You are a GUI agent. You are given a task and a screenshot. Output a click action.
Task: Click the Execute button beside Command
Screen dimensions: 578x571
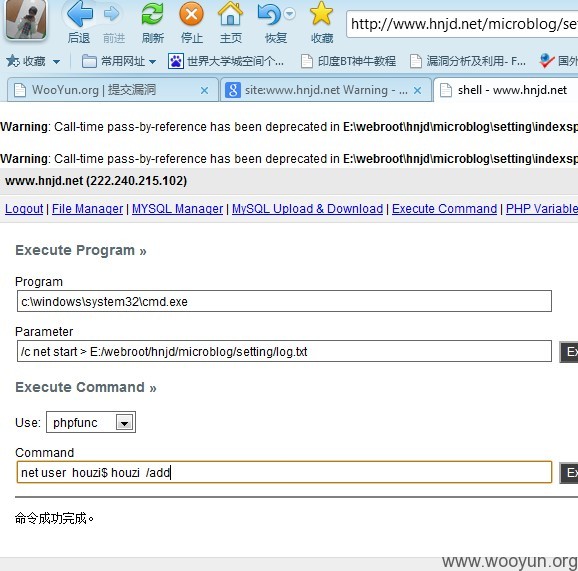pyautogui.click(x=569, y=473)
